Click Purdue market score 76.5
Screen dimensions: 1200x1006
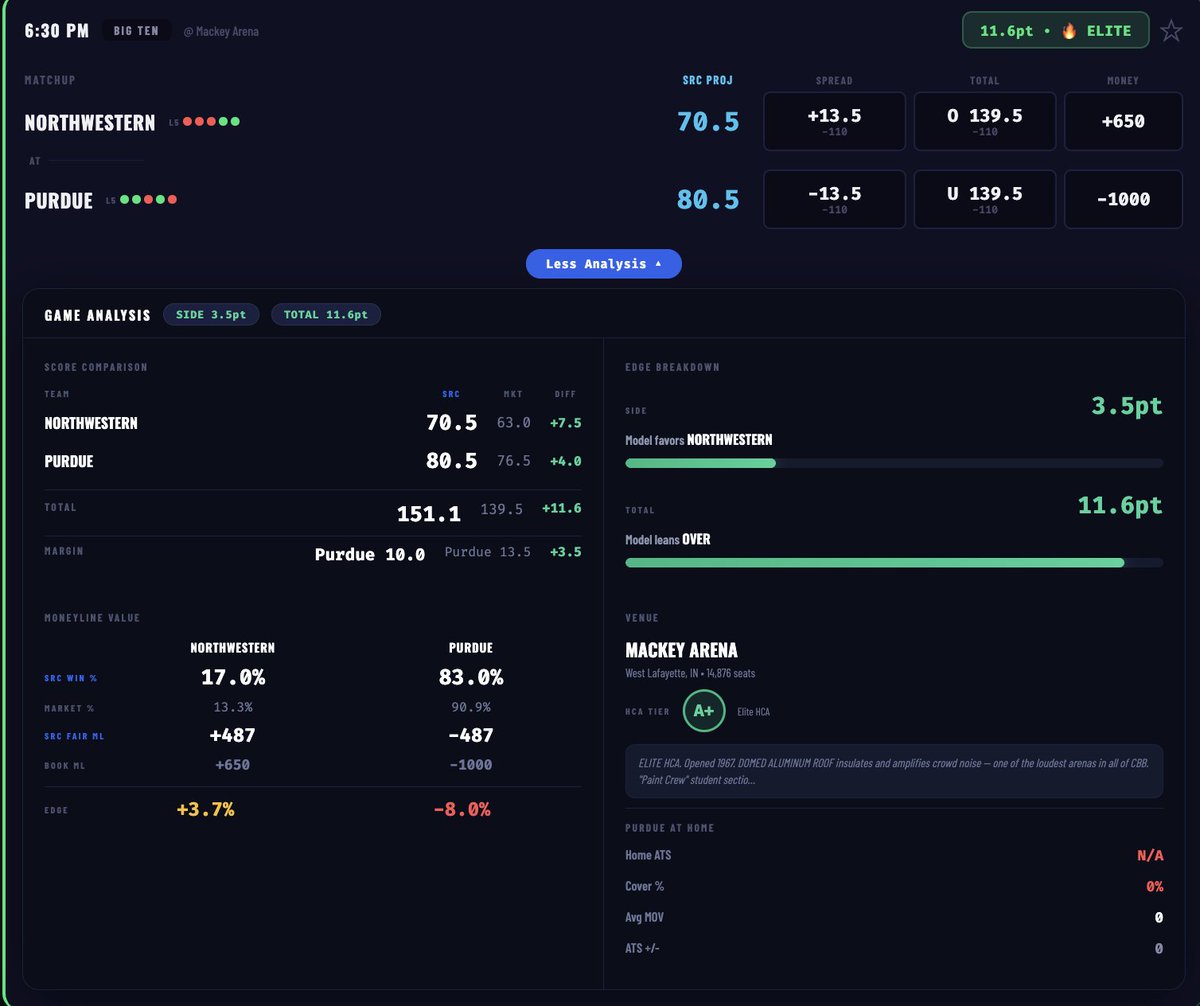pyautogui.click(x=514, y=461)
